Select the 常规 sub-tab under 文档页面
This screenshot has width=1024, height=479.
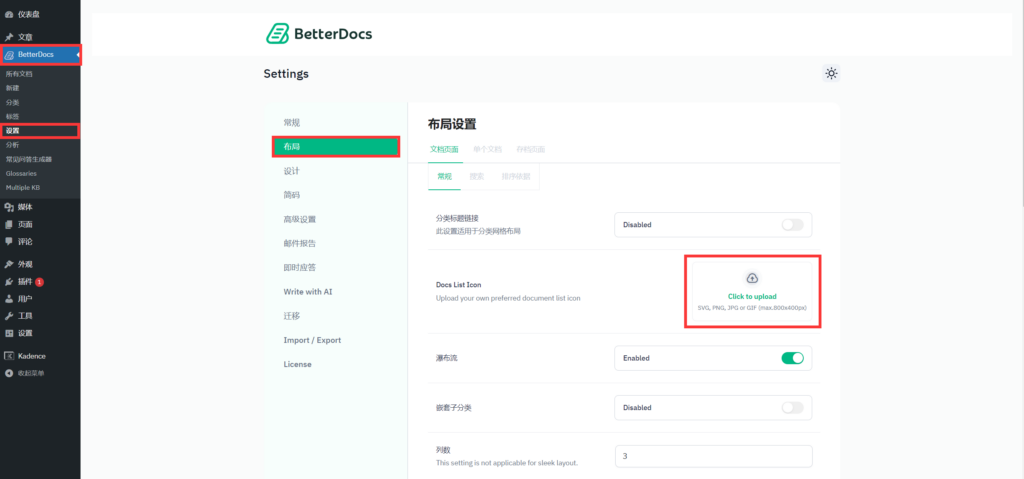coord(444,176)
